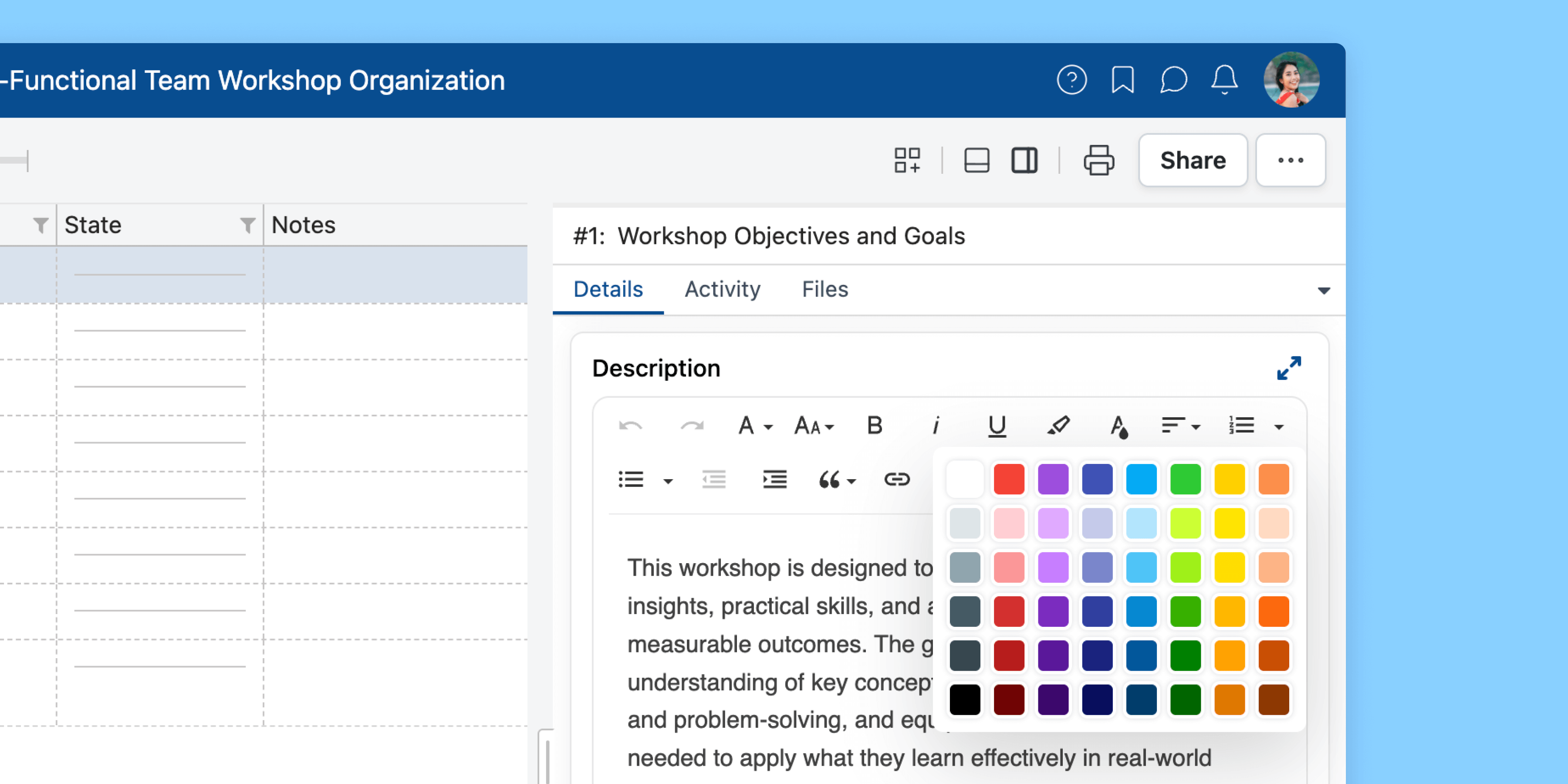The width and height of the screenshot is (1568, 784).
Task: Toggle bold formatting
Action: 875,426
